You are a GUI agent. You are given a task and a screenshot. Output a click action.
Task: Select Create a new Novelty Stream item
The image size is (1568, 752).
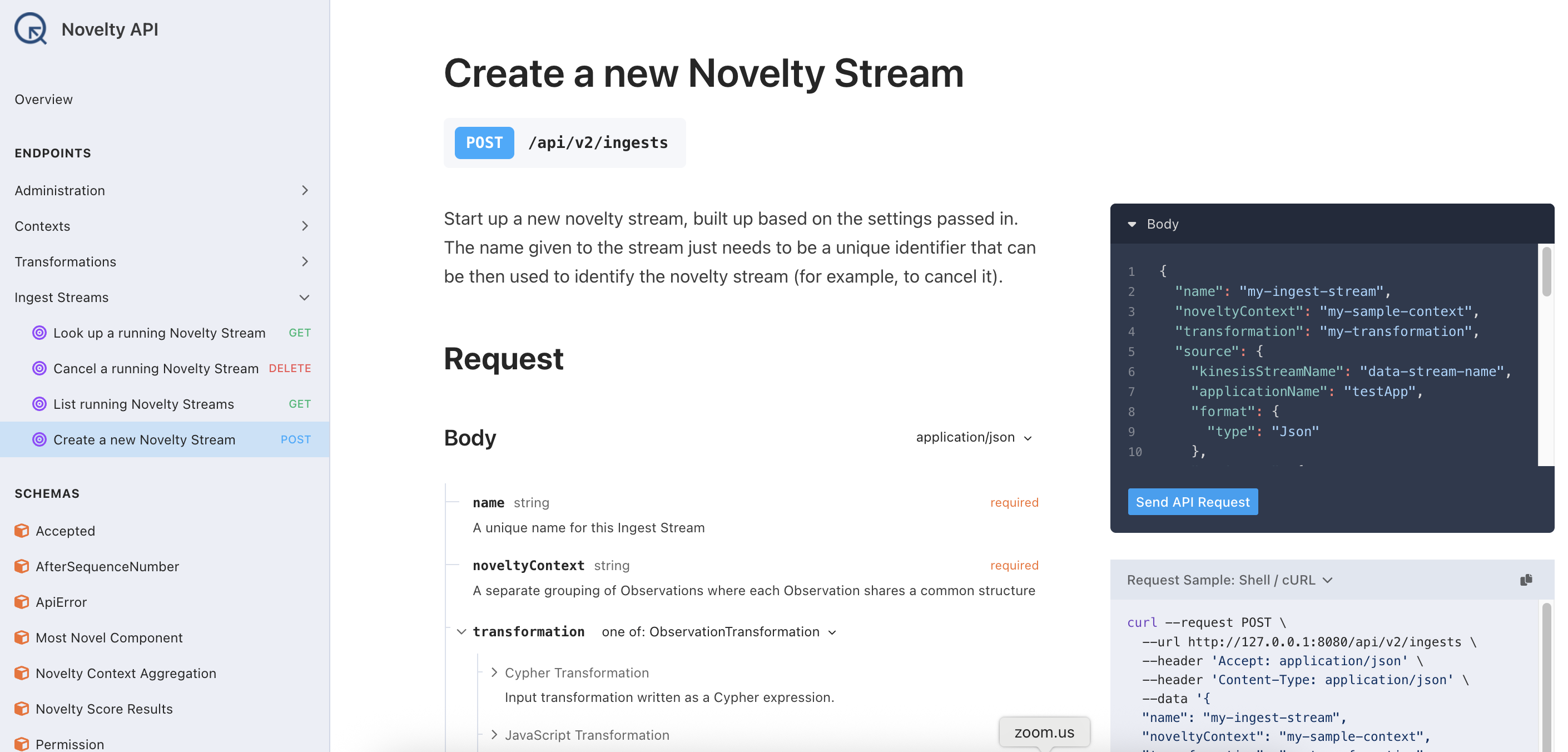click(144, 439)
